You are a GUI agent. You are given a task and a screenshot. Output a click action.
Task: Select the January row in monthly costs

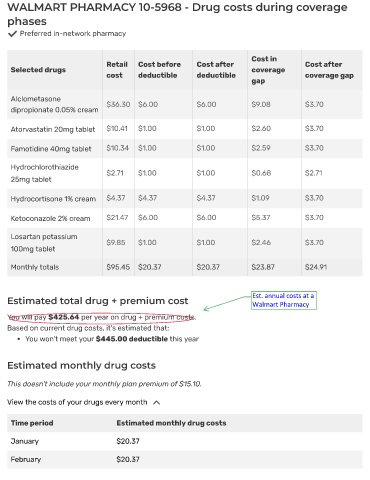click(x=185, y=441)
